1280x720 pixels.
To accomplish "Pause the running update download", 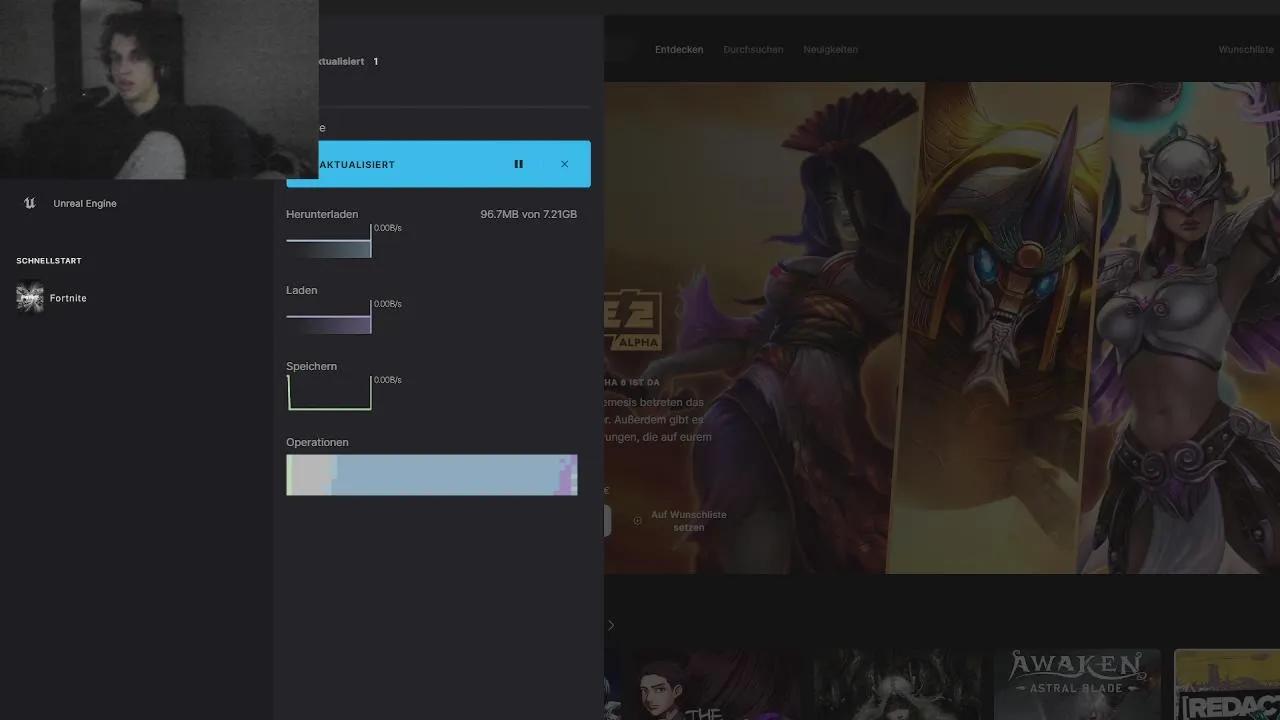I will click(518, 164).
